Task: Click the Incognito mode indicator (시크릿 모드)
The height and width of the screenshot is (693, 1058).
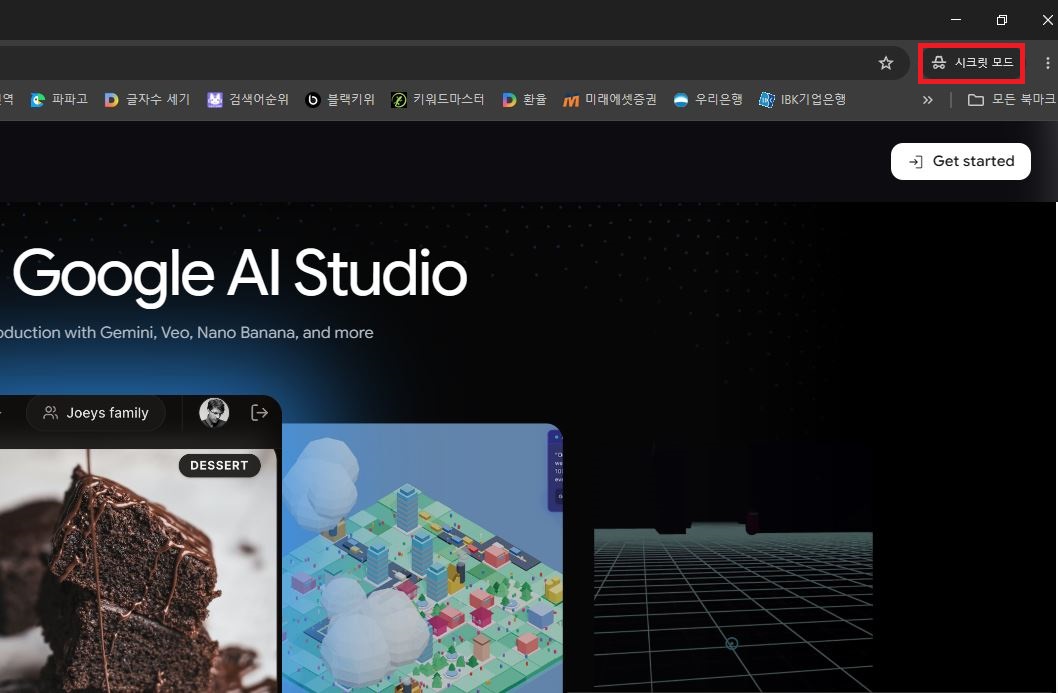Action: point(972,63)
